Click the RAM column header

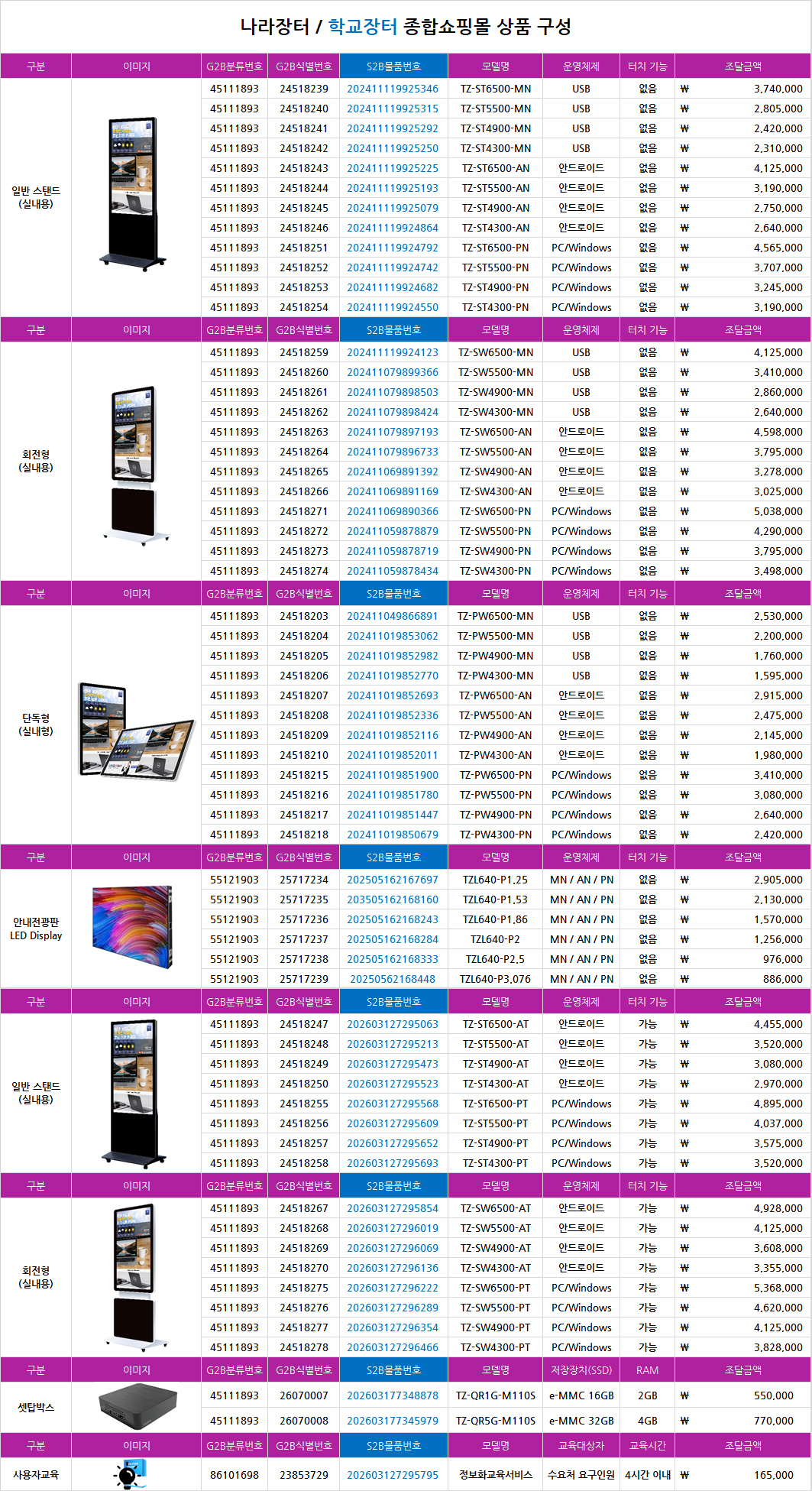(x=647, y=1370)
